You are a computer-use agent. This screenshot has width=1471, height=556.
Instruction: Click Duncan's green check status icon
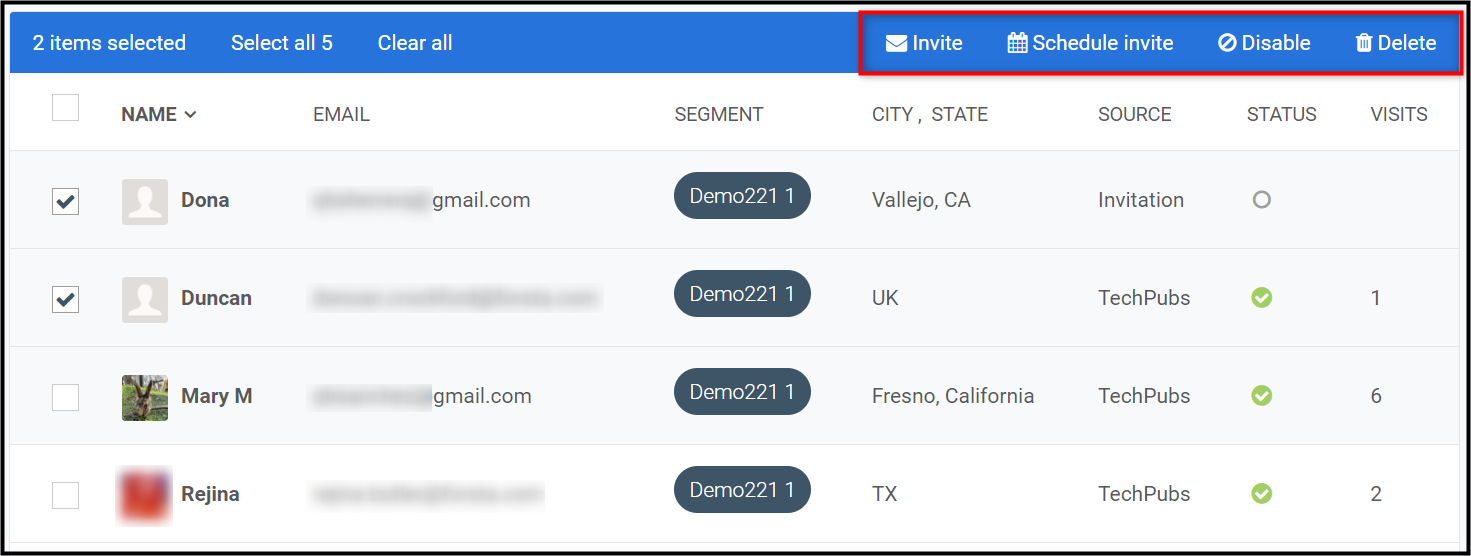coord(1262,298)
